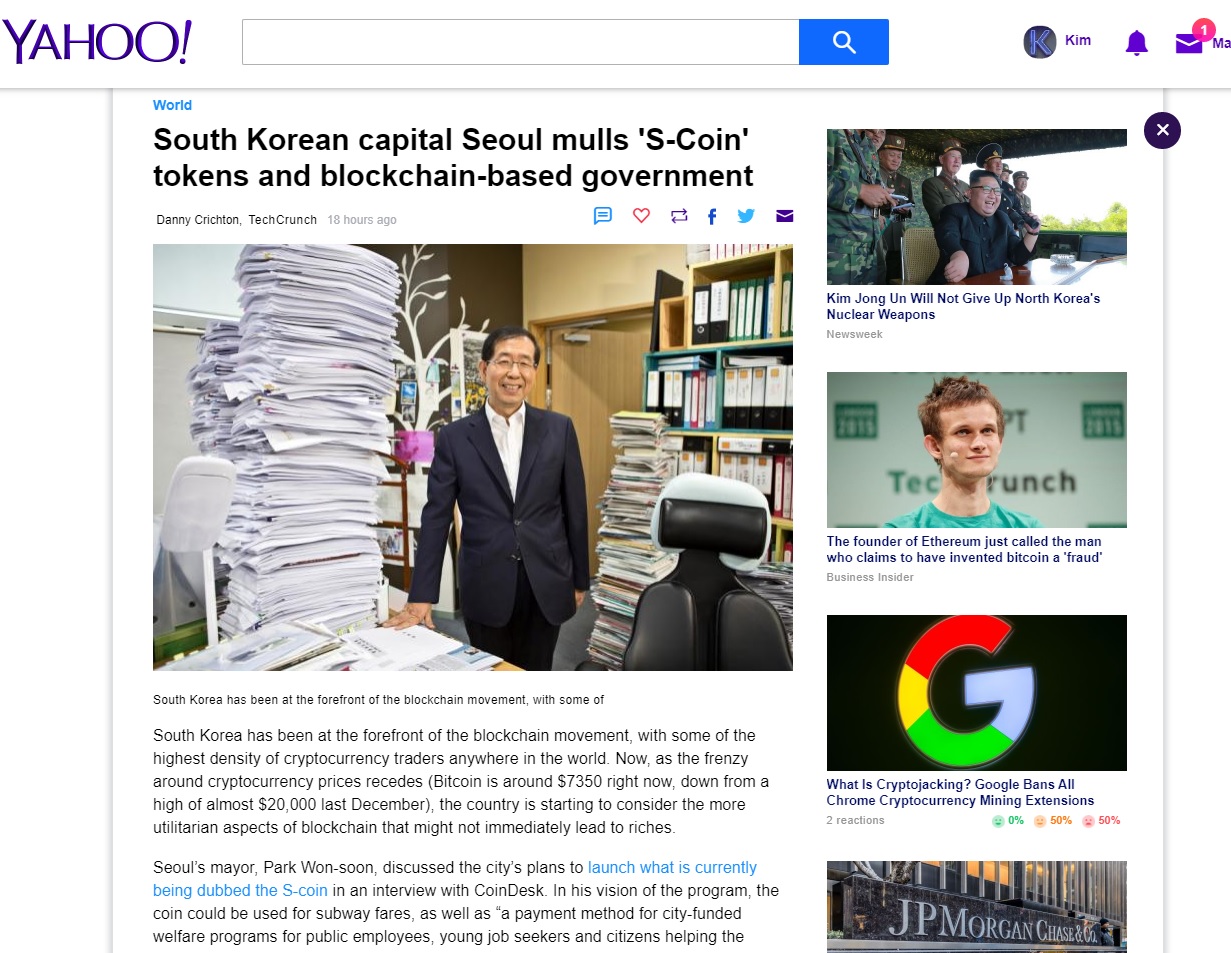Share article on Twitter bird icon
1231x953 pixels.
(746, 215)
